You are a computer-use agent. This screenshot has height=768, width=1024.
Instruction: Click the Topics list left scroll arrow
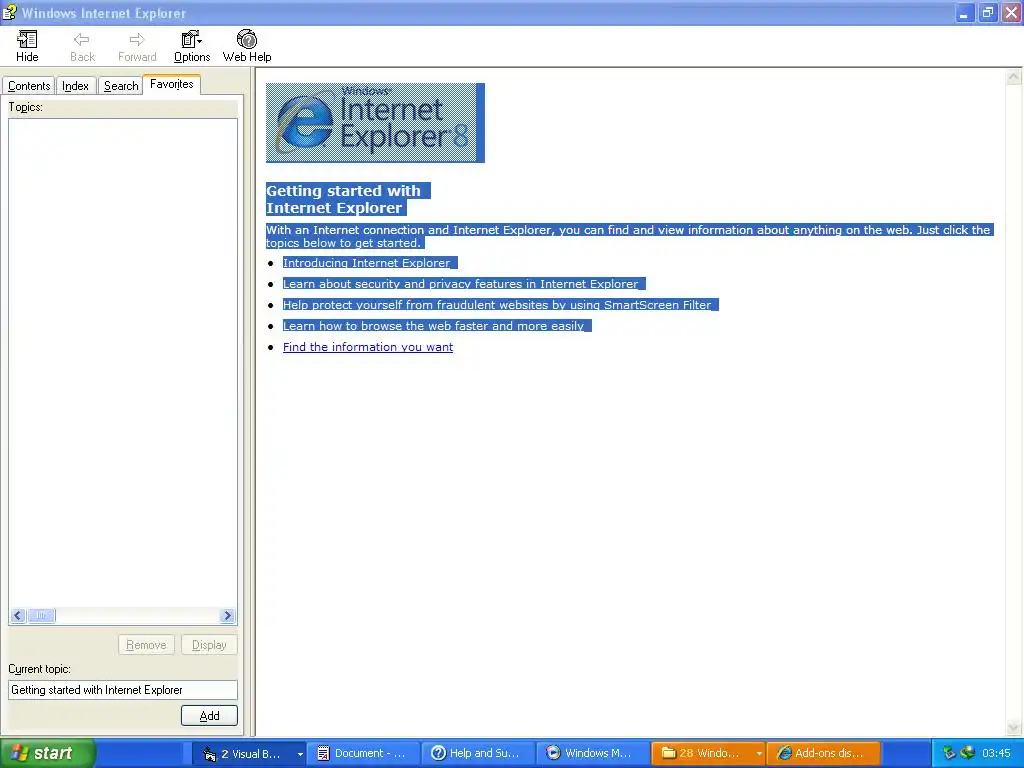(18, 615)
